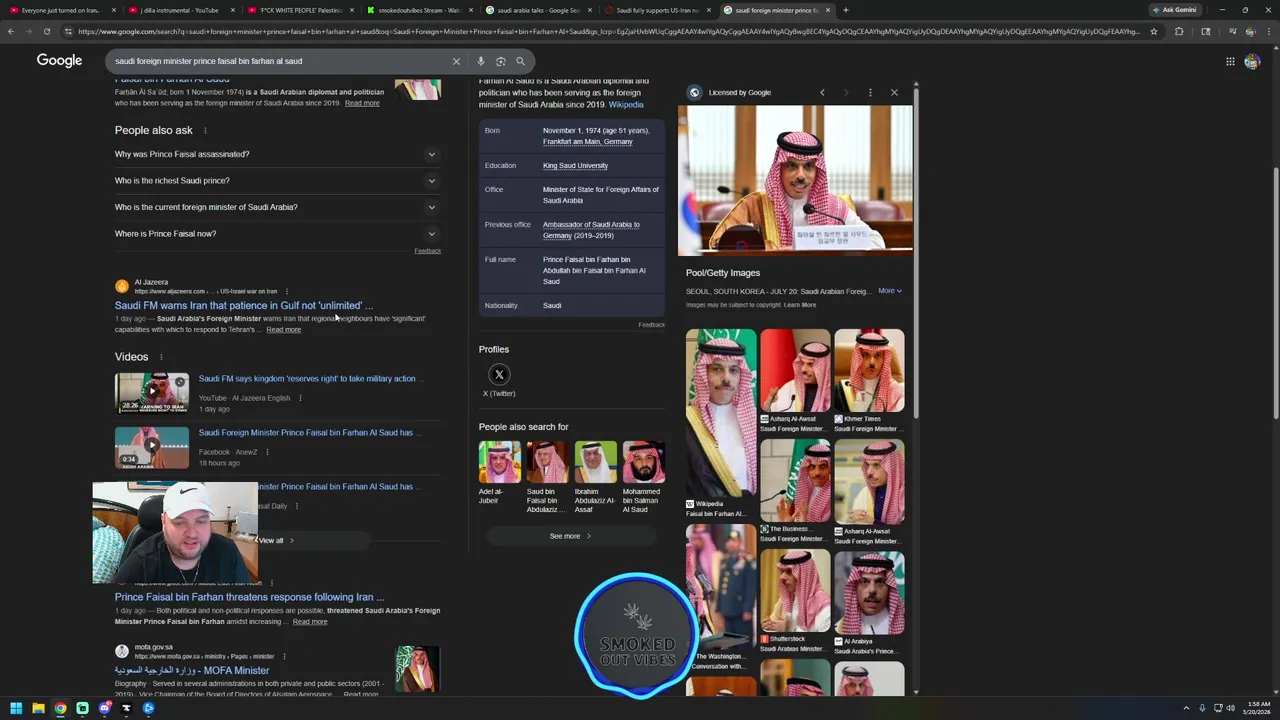Open Videos section options menu
The height and width of the screenshot is (720, 1280).
pos(161,357)
